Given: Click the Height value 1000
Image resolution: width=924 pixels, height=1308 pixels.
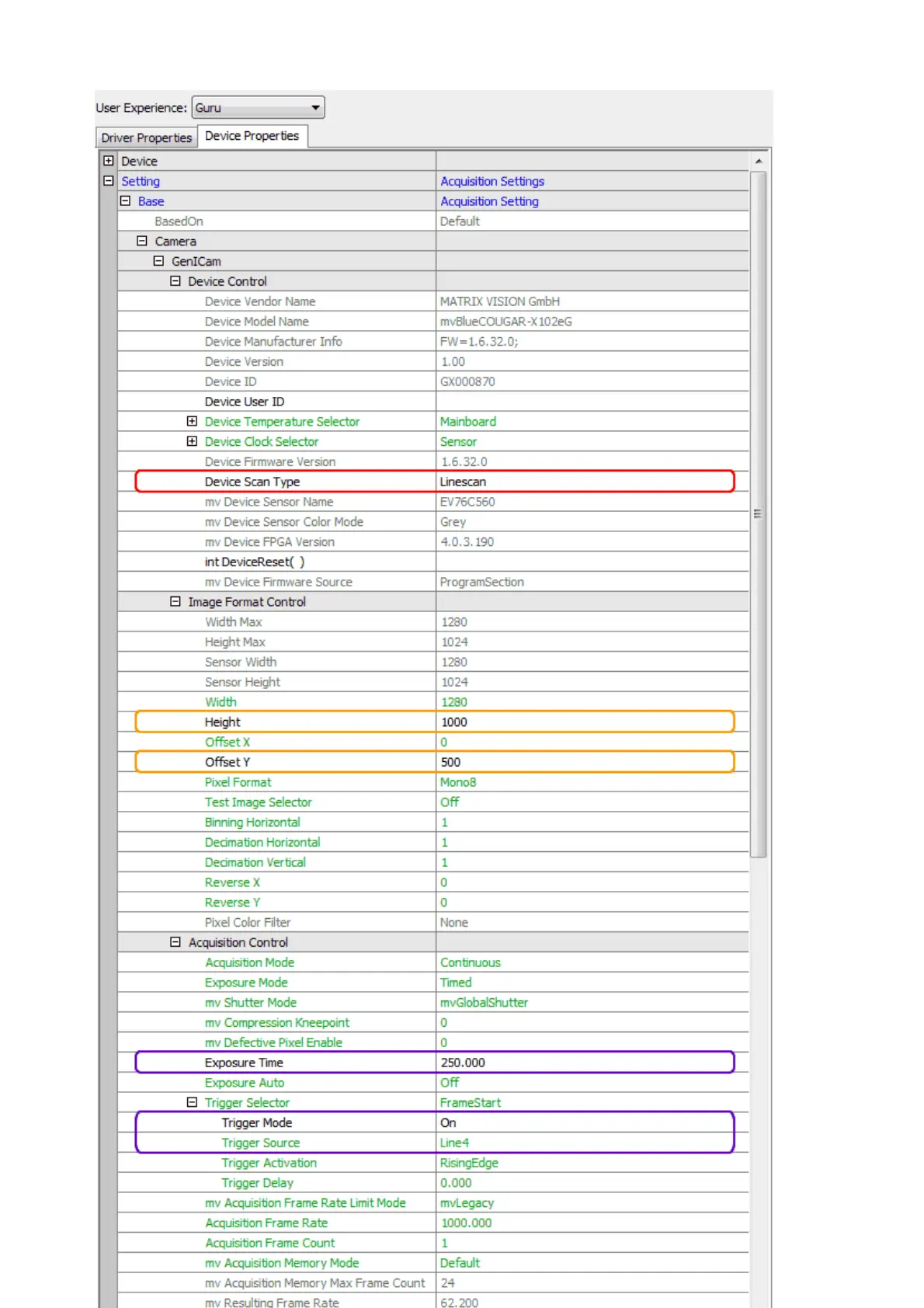Looking at the screenshot, I should point(454,722).
